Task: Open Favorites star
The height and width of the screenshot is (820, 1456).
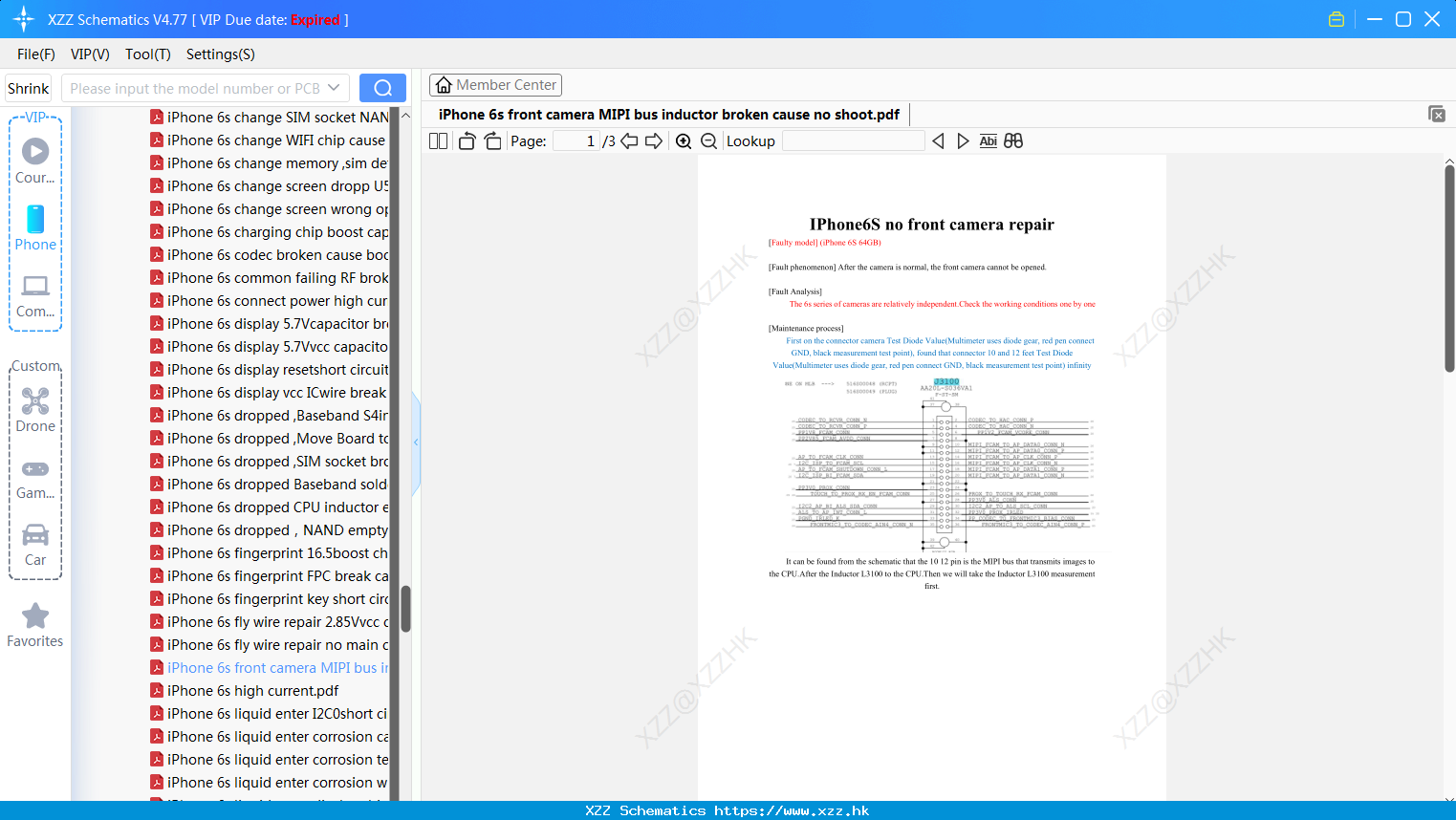Action: click(35, 625)
